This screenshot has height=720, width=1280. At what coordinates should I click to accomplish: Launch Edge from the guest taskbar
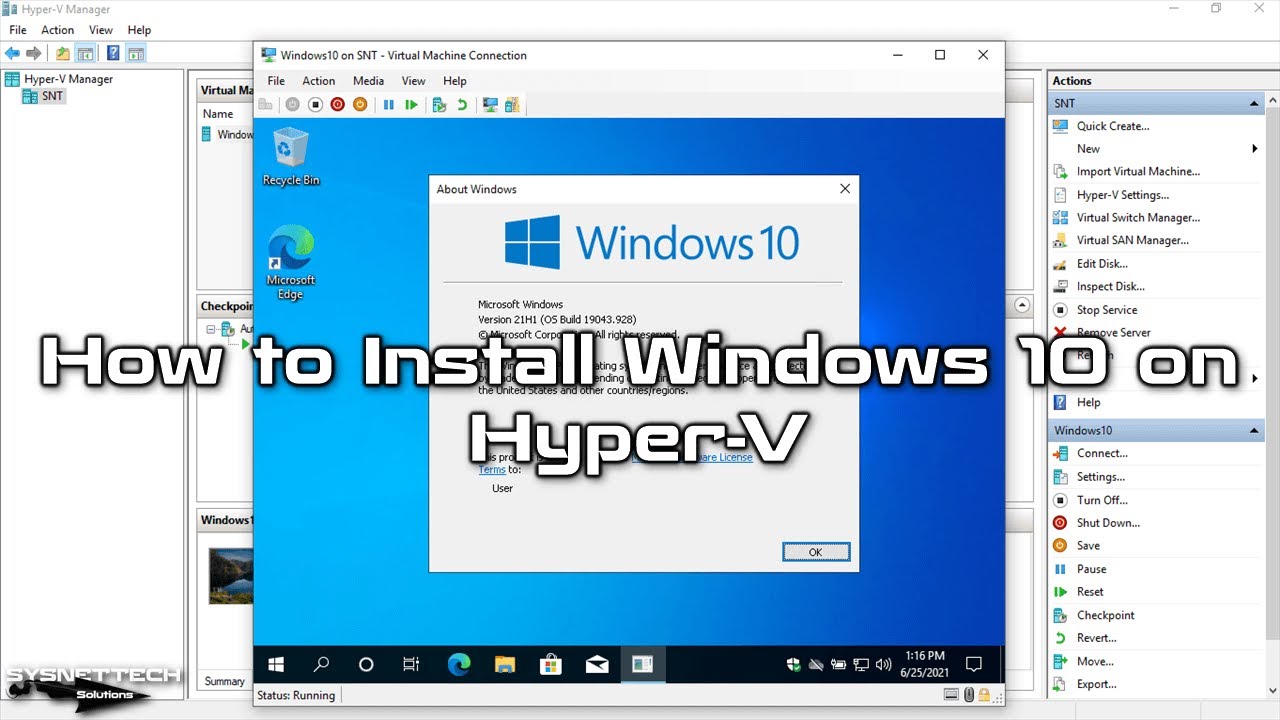(x=459, y=664)
